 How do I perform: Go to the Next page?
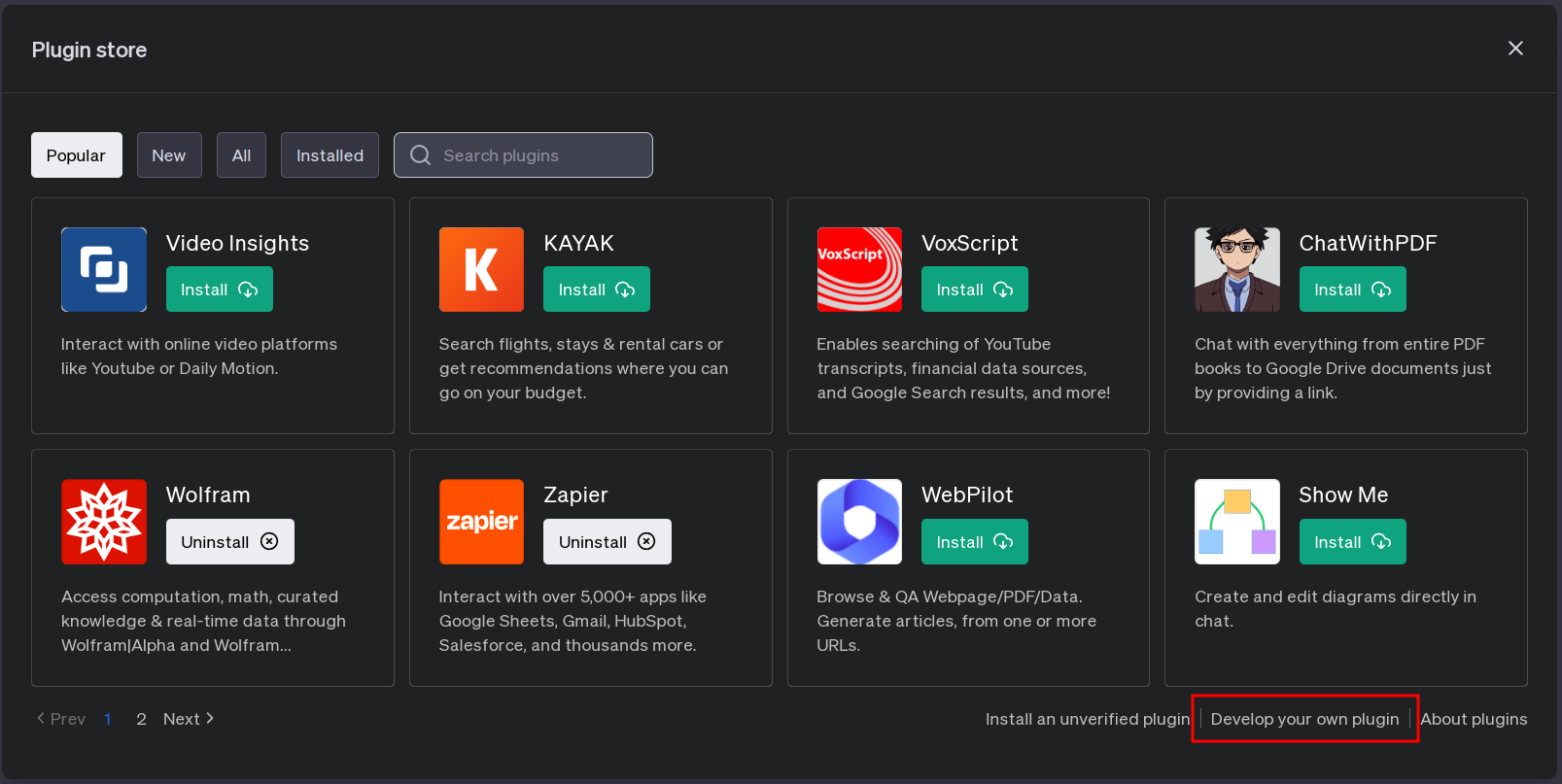click(x=189, y=719)
